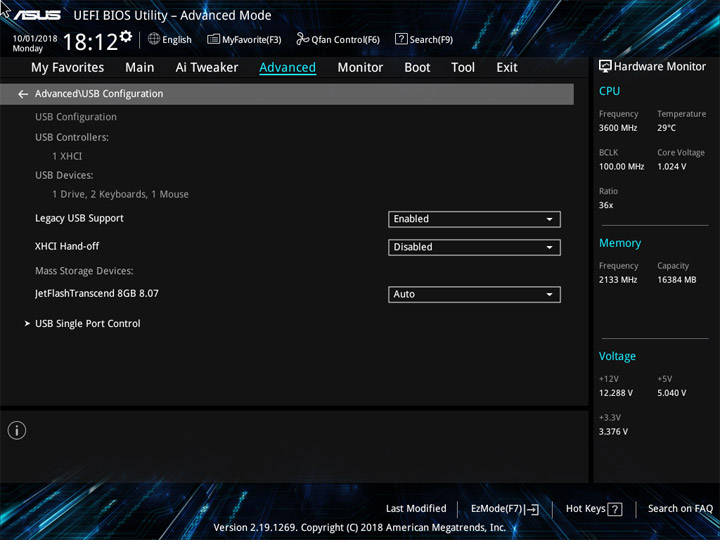Open the Boot tab
This screenshot has width=720, height=540.
(x=417, y=68)
